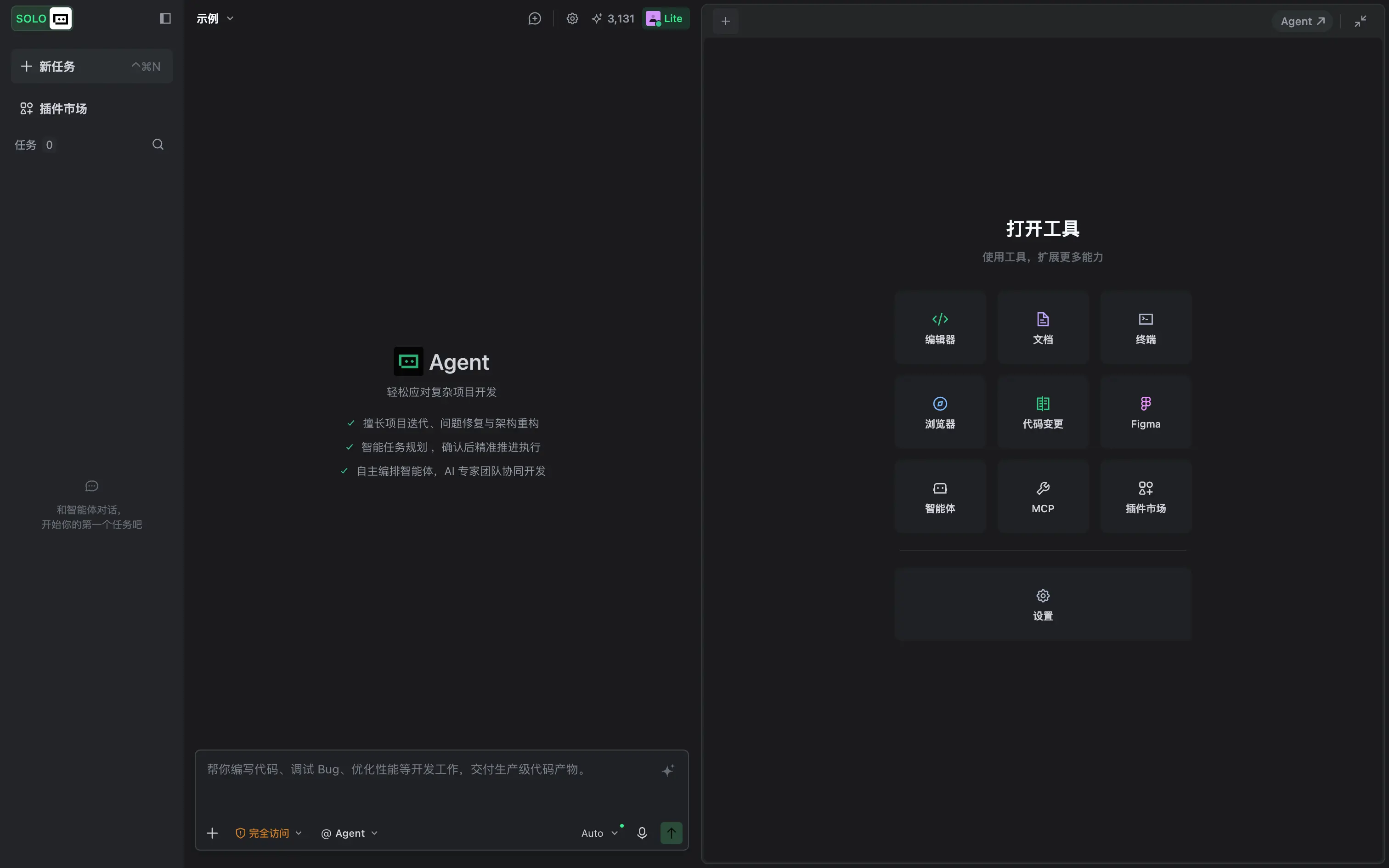Expand the 完全访问 permission dropdown

click(x=269, y=833)
